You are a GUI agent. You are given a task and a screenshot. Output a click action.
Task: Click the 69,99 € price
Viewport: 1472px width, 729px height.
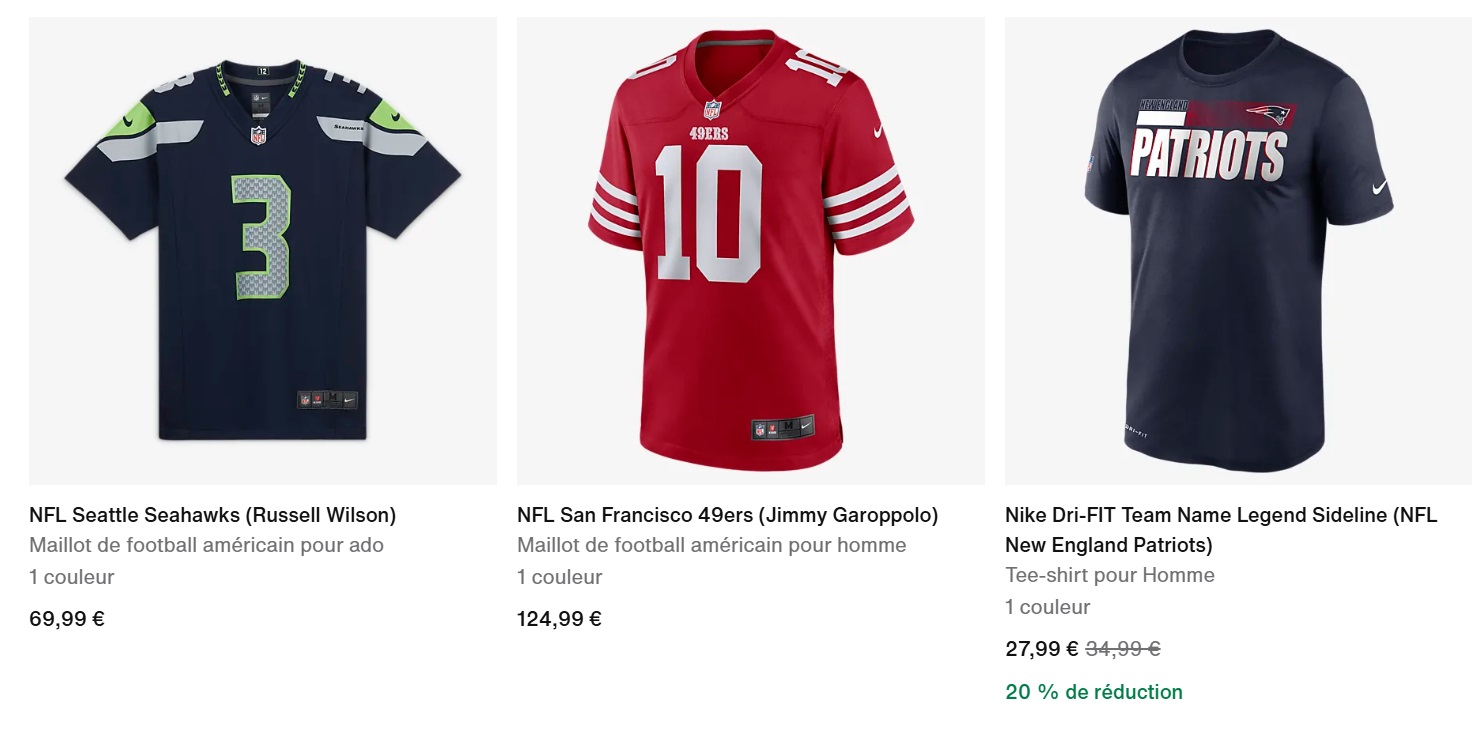point(67,618)
